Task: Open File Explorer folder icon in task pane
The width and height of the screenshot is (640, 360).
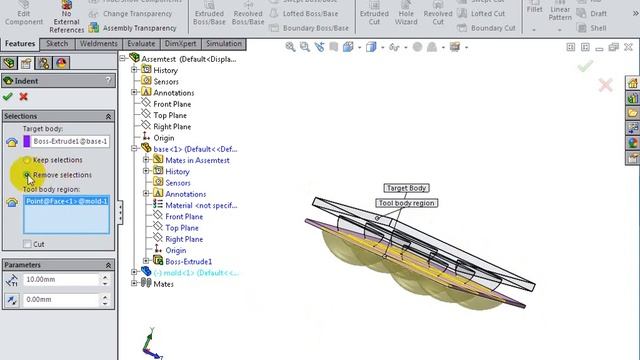Action: [x=633, y=113]
